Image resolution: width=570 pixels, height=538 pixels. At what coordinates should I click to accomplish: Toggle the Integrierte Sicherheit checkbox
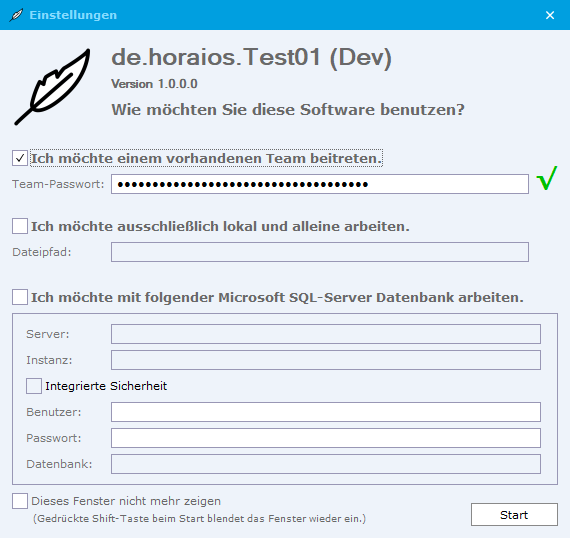point(34,386)
